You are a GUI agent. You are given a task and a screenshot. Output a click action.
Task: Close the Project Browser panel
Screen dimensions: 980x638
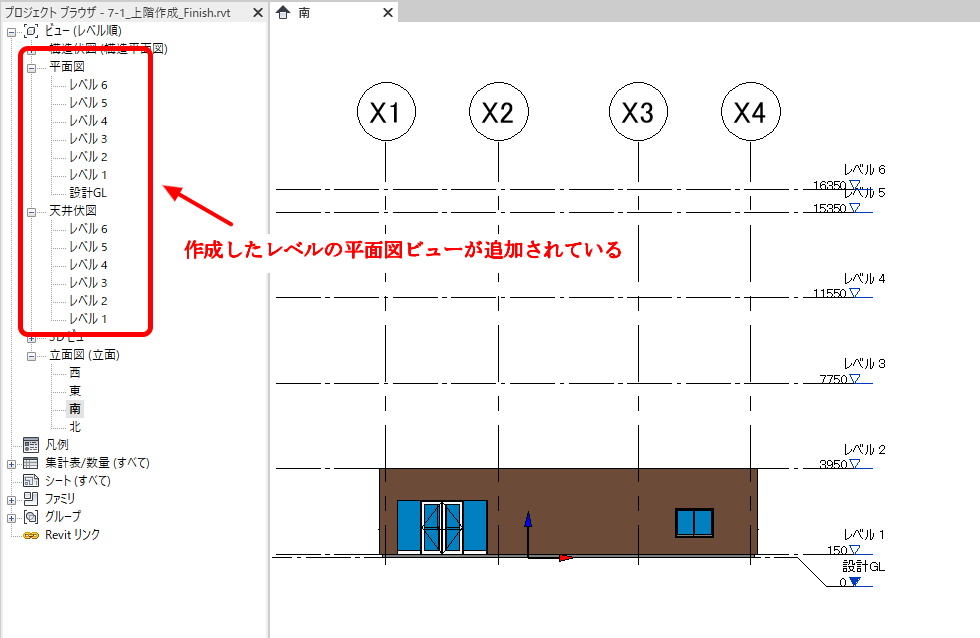(258, 12)
